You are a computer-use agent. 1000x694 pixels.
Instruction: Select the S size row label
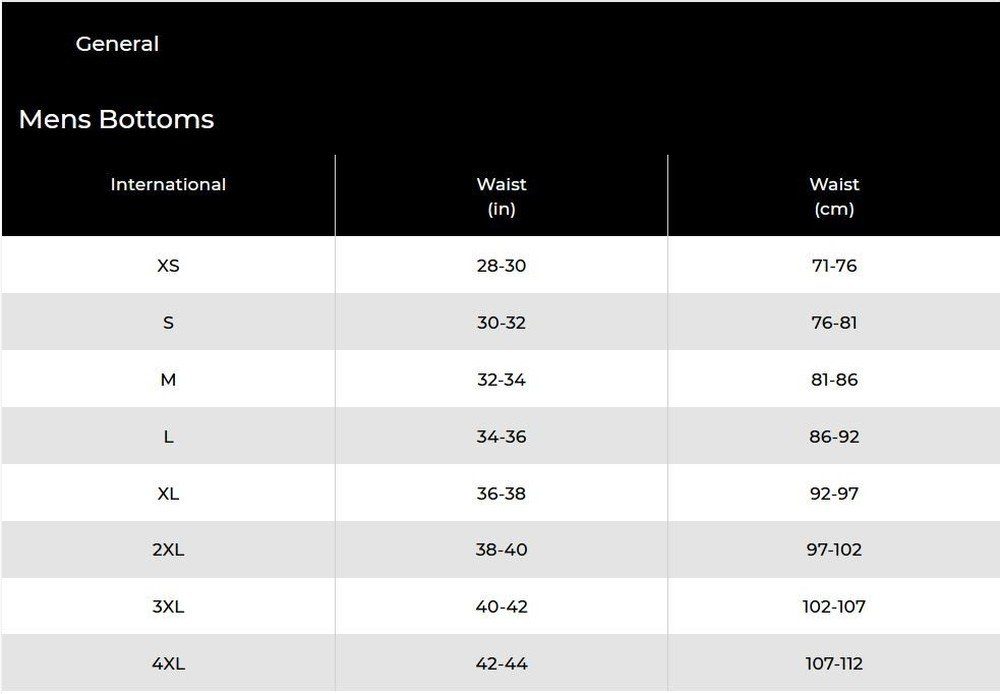168,323
